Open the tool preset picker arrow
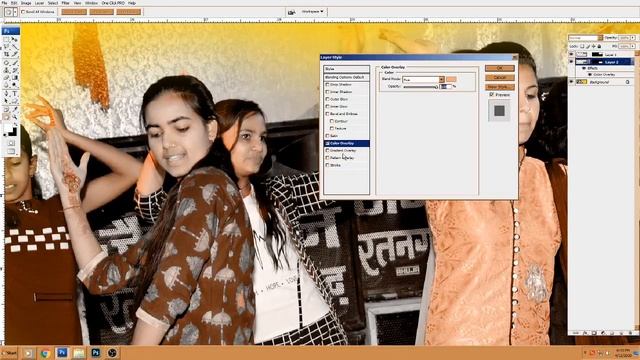Image resolution: width=640 pixels, height=360 pixels. tap(15, 12)
